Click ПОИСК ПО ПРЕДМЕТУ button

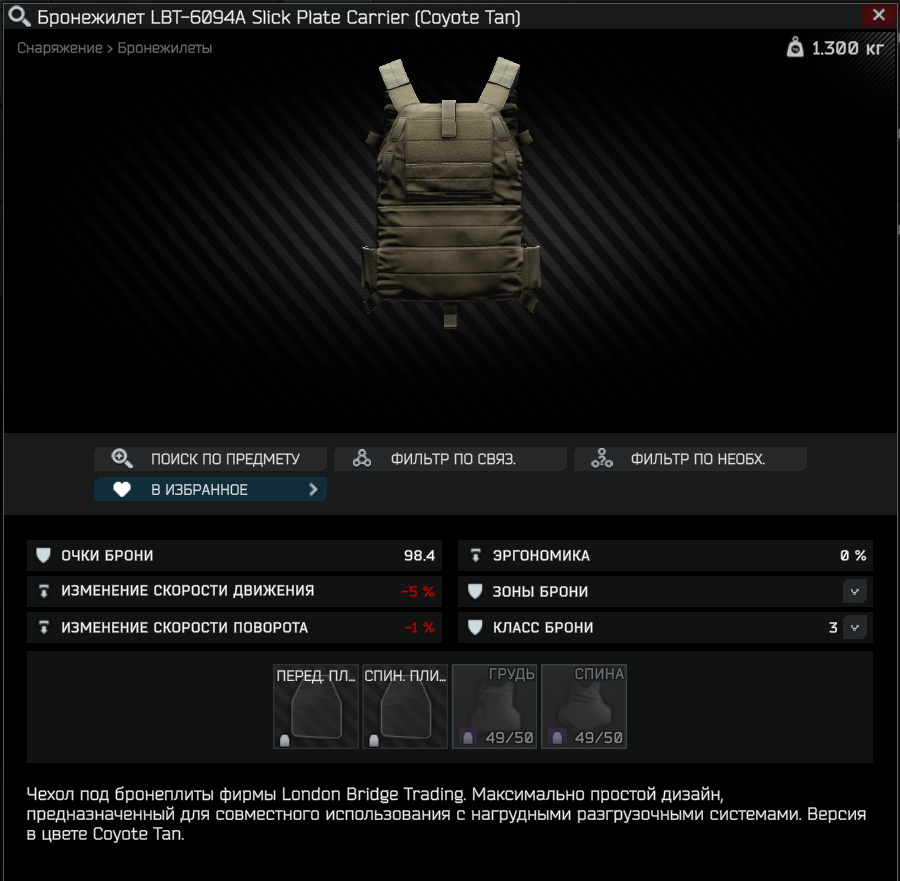(211, 459)
